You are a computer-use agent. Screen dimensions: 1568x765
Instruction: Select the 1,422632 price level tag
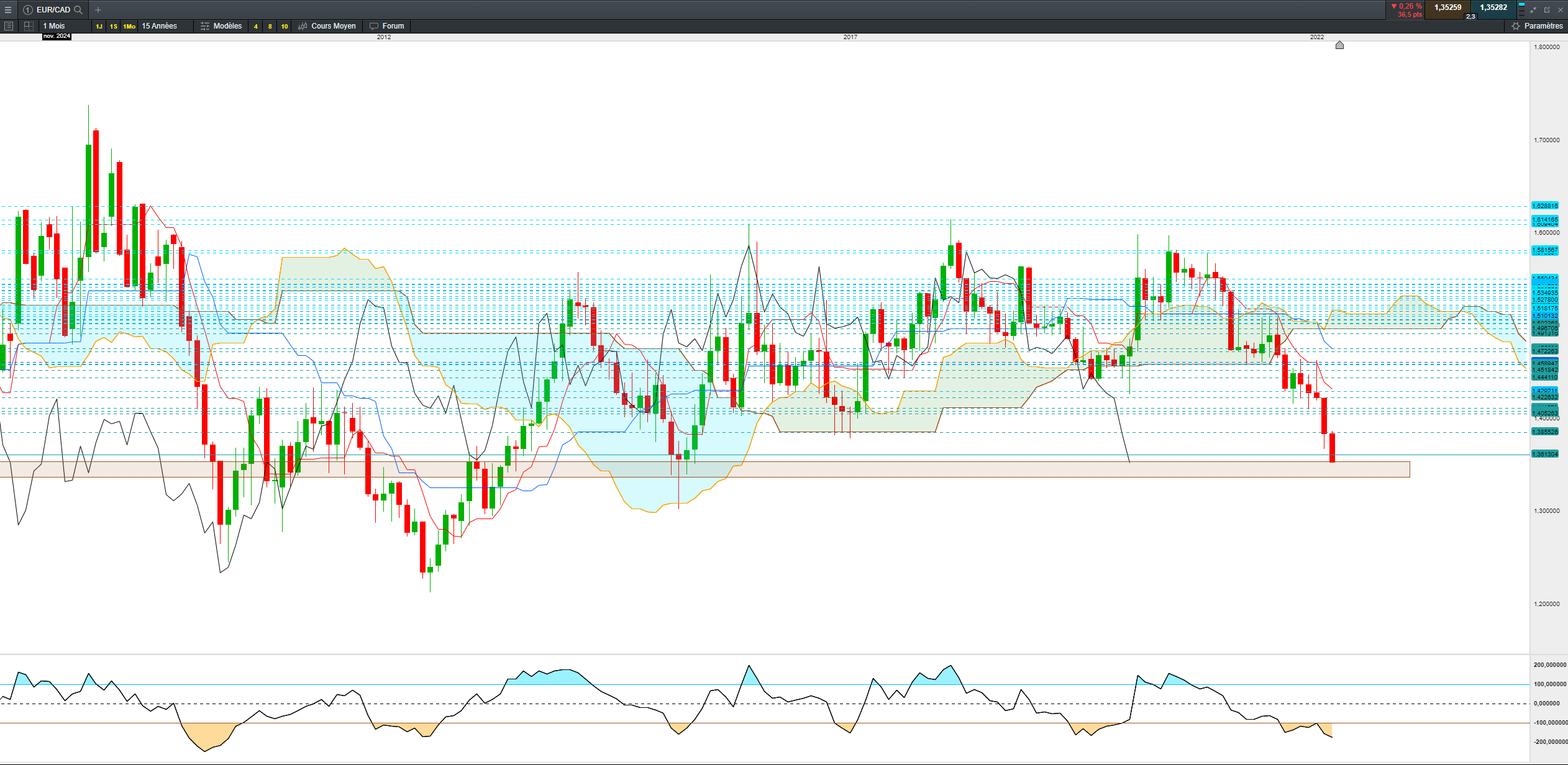1545,397
